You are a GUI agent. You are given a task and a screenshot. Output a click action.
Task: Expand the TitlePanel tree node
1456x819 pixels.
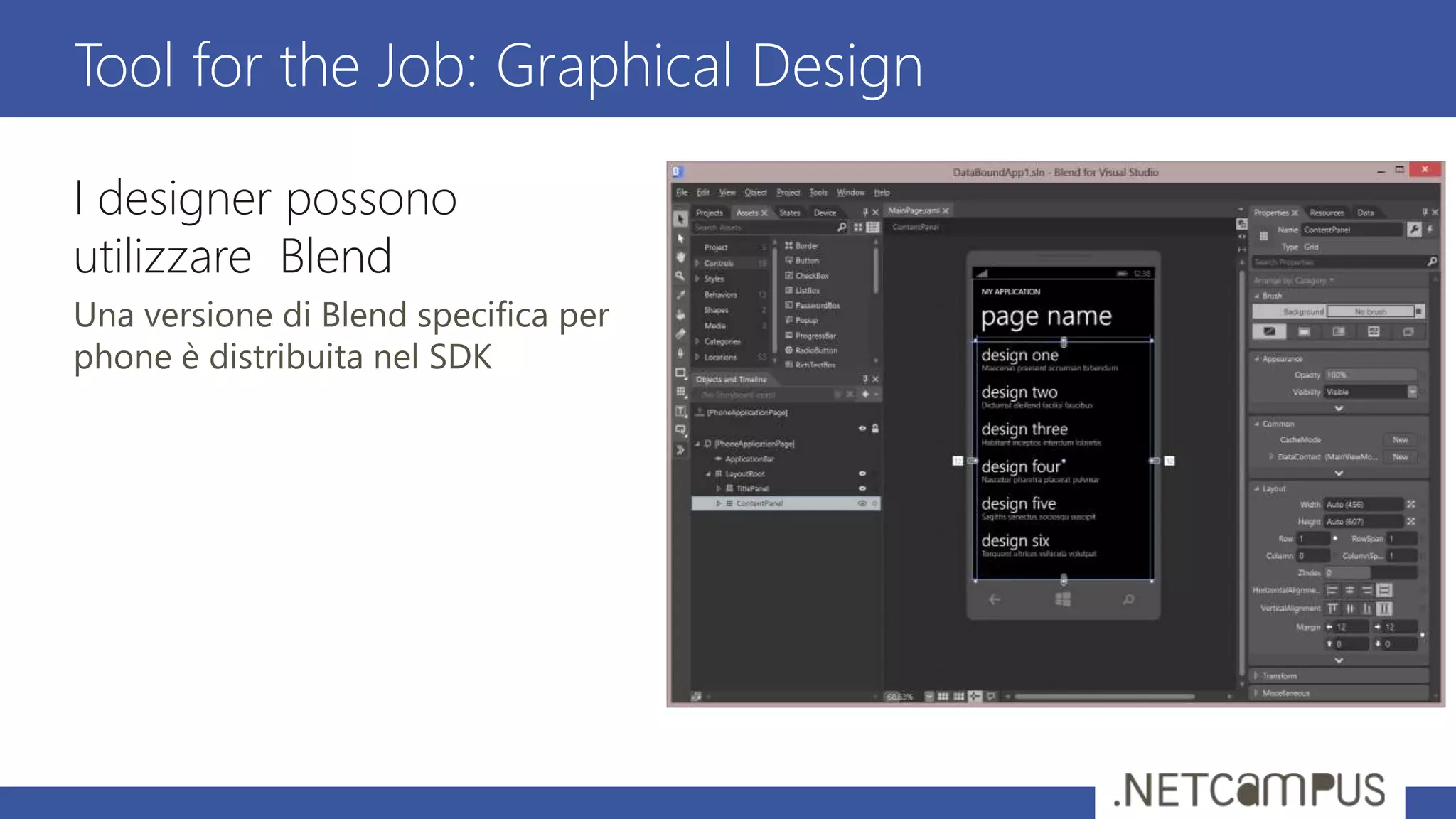(719, 488)
